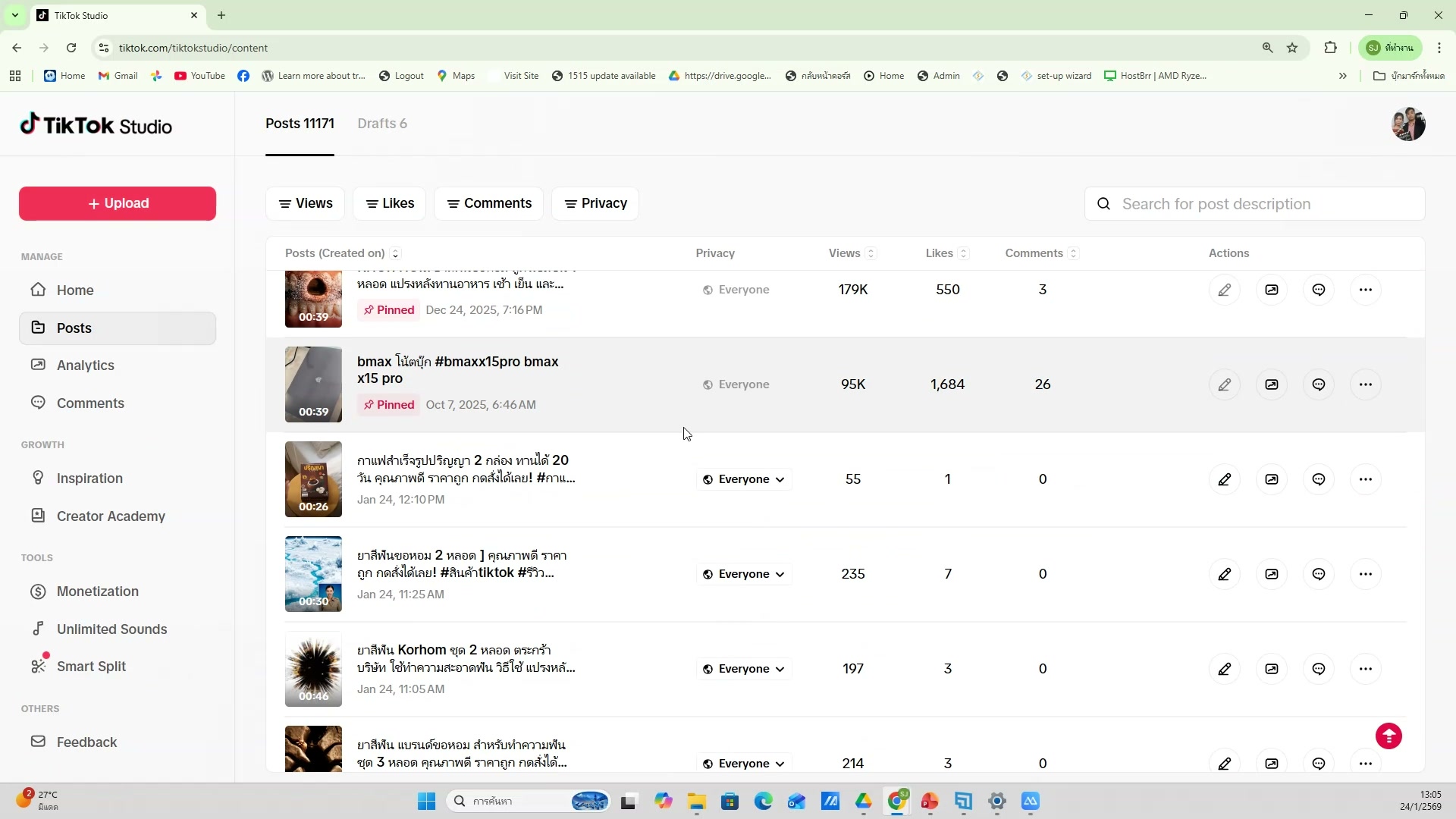Viewport: 1456px width, 819px height.
Task: Expand Everyone dropdown on 197-view Korhom post
Action: [744, 669]
